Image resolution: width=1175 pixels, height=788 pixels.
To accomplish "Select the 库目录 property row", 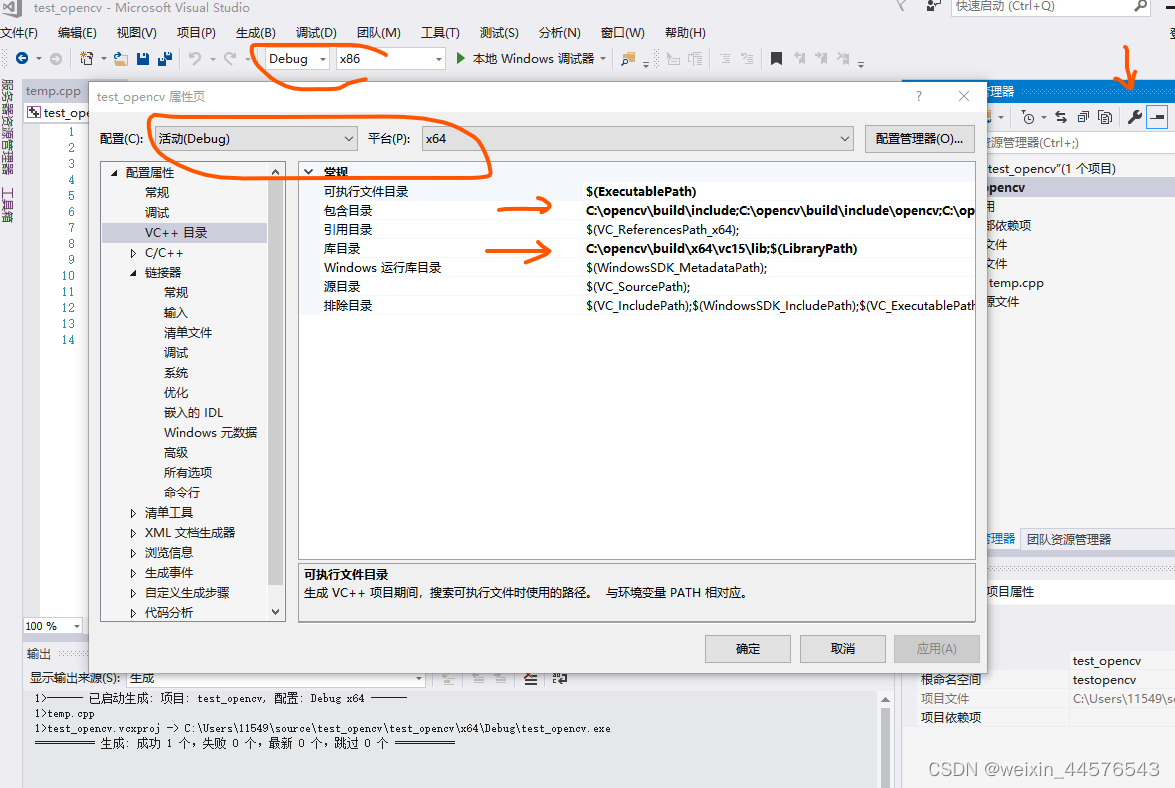I will tap(637, 249).
